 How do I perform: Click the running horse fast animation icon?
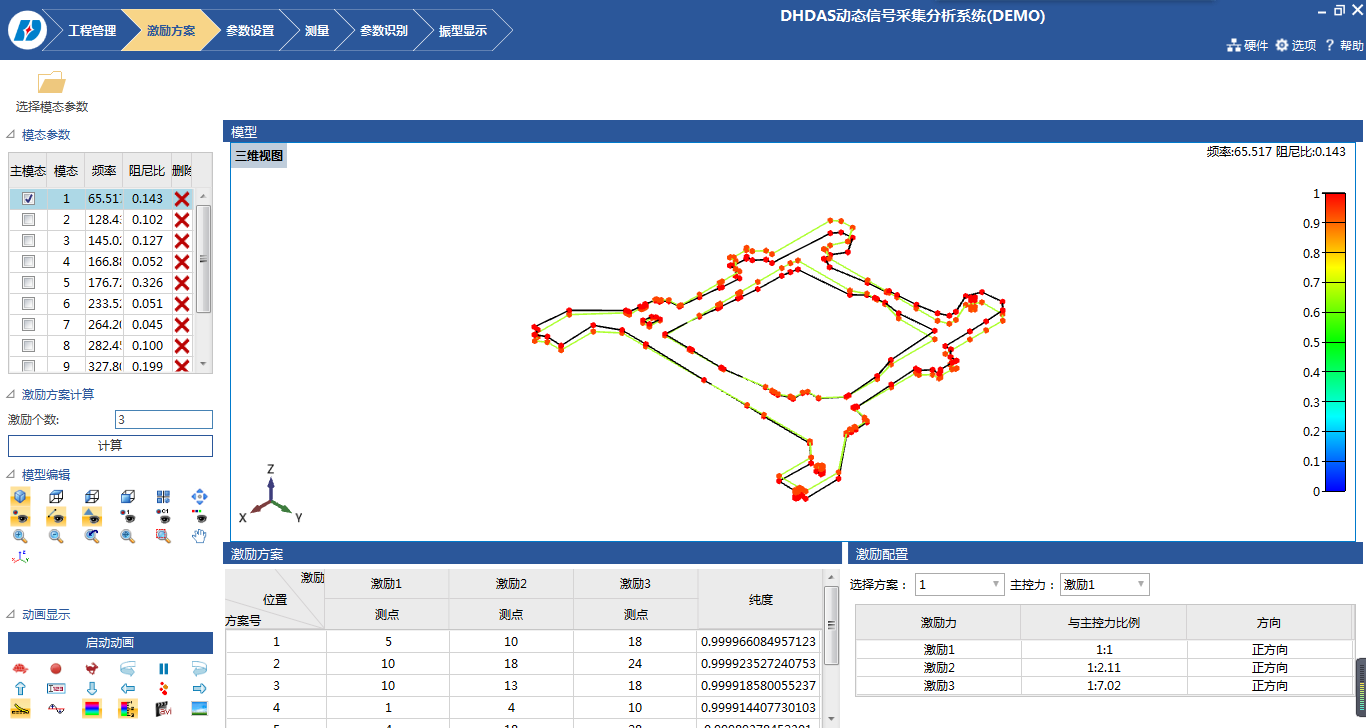92,668
